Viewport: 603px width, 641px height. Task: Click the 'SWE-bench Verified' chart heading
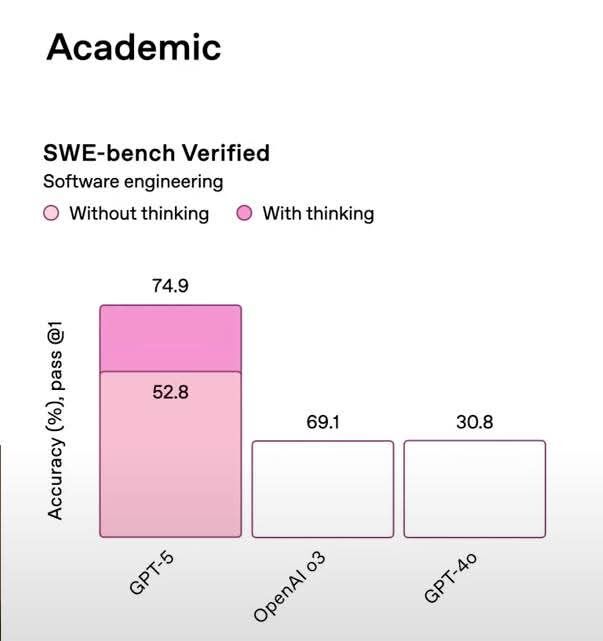[156, 153]
